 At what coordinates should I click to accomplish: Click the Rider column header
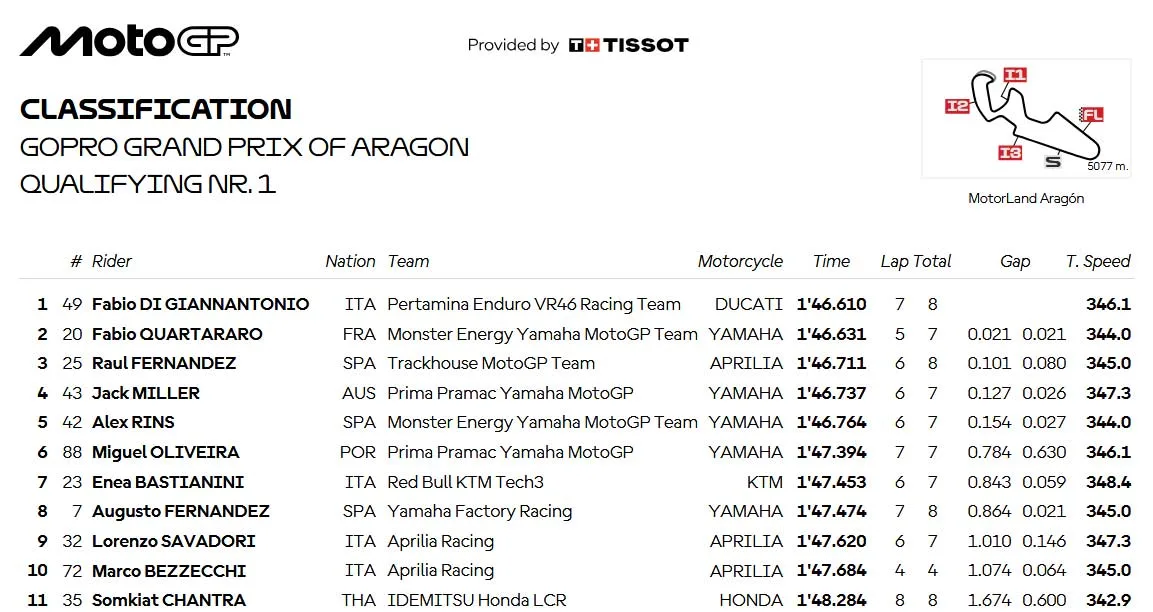click(112, 261)
